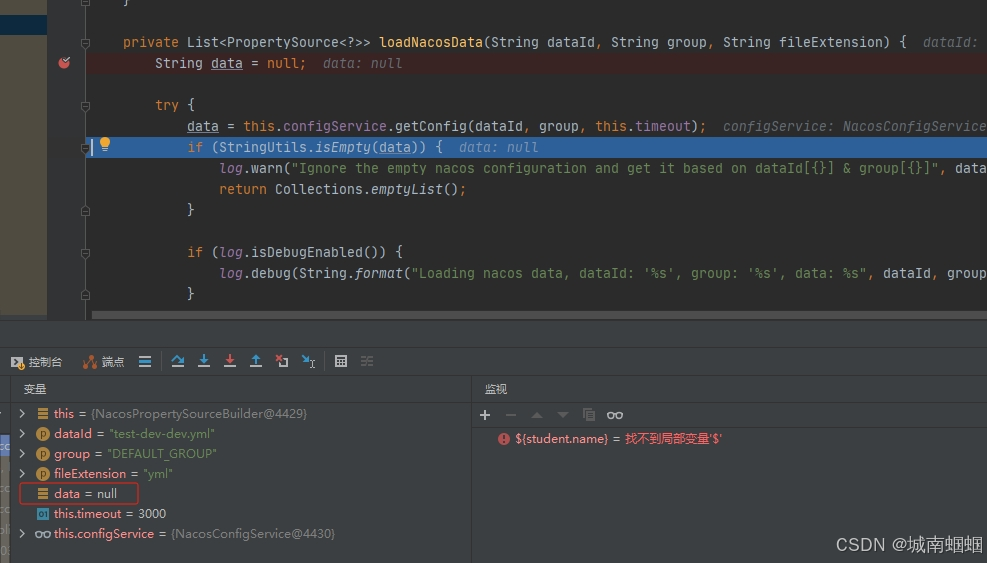Expand the dataId variable node
Screen dimensions: 987x563
pyautogui.click(x=22, y=434)
